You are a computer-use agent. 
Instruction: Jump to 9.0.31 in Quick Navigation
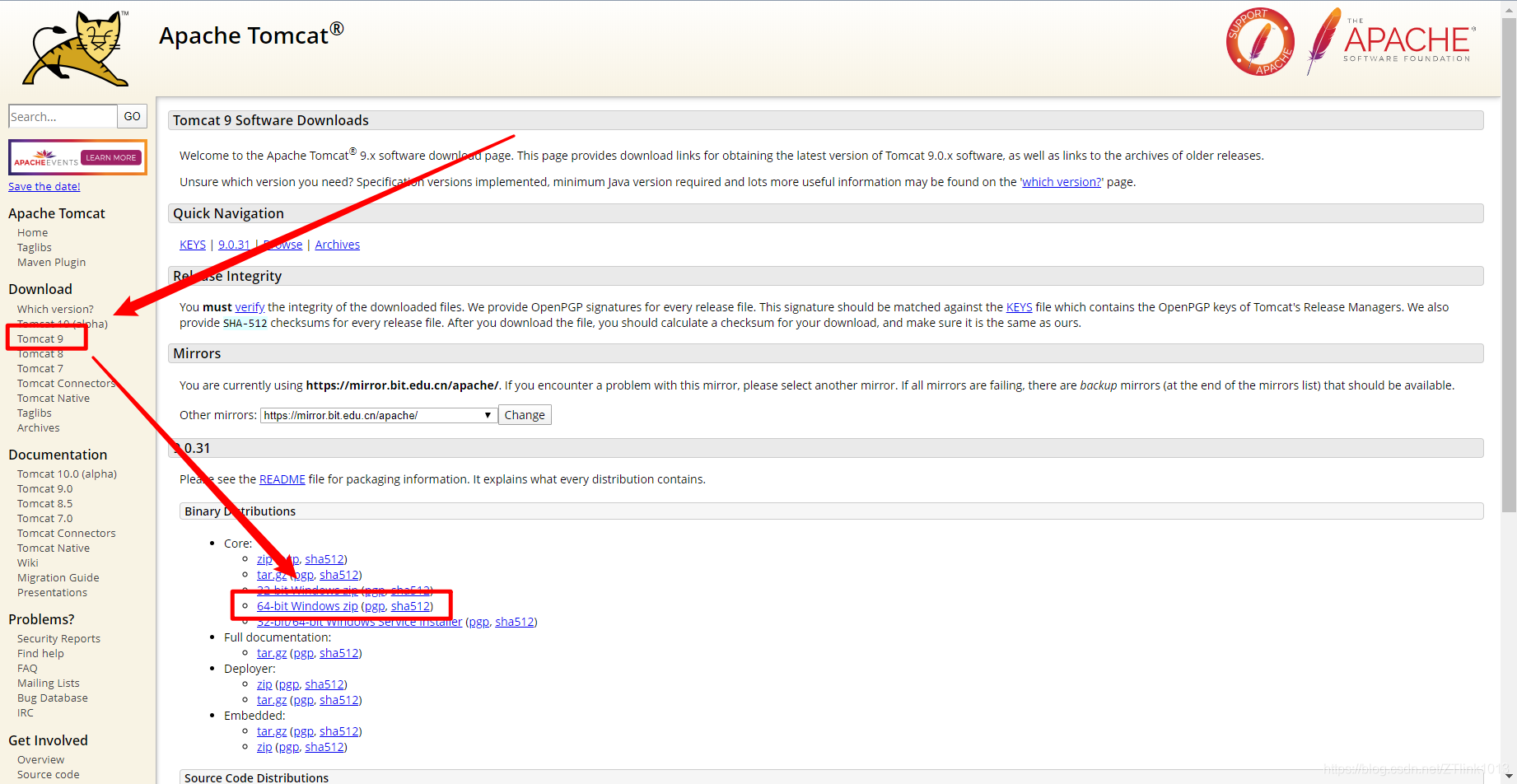click(x=234, y=245)
